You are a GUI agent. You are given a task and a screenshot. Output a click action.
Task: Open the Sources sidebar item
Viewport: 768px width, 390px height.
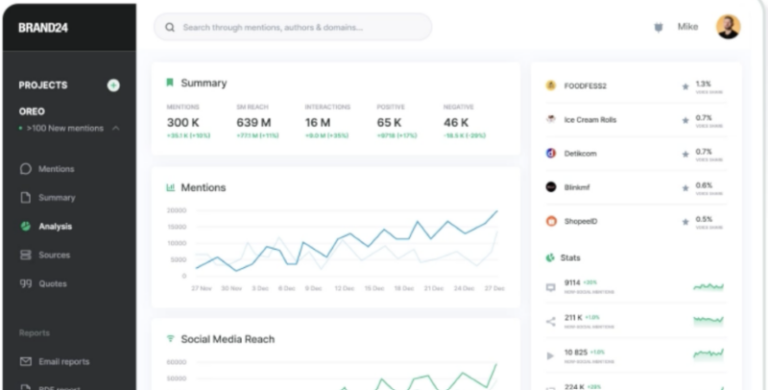click(x=54, y=255)
